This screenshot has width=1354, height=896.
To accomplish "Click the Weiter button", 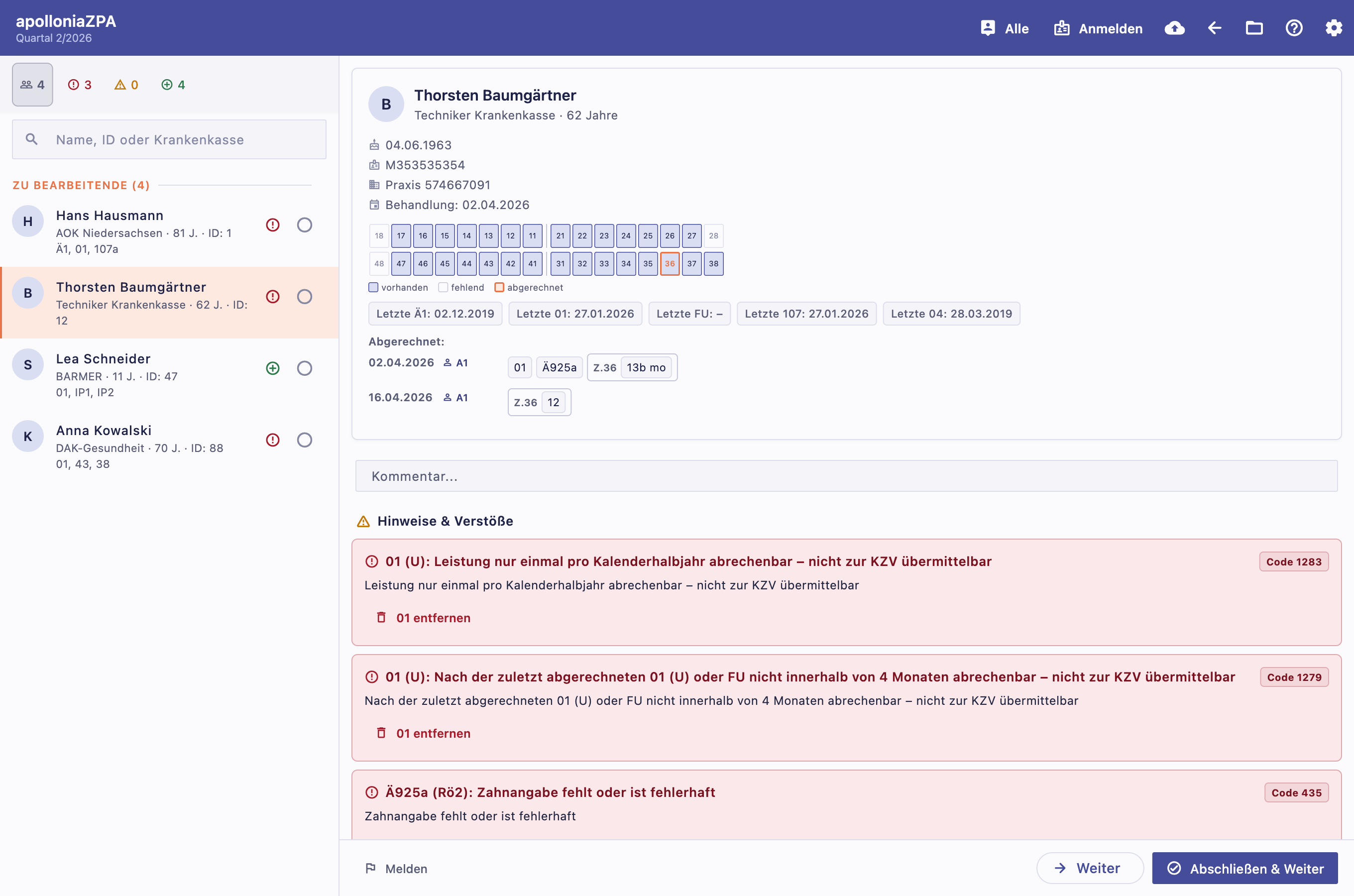I will 1090,869.
